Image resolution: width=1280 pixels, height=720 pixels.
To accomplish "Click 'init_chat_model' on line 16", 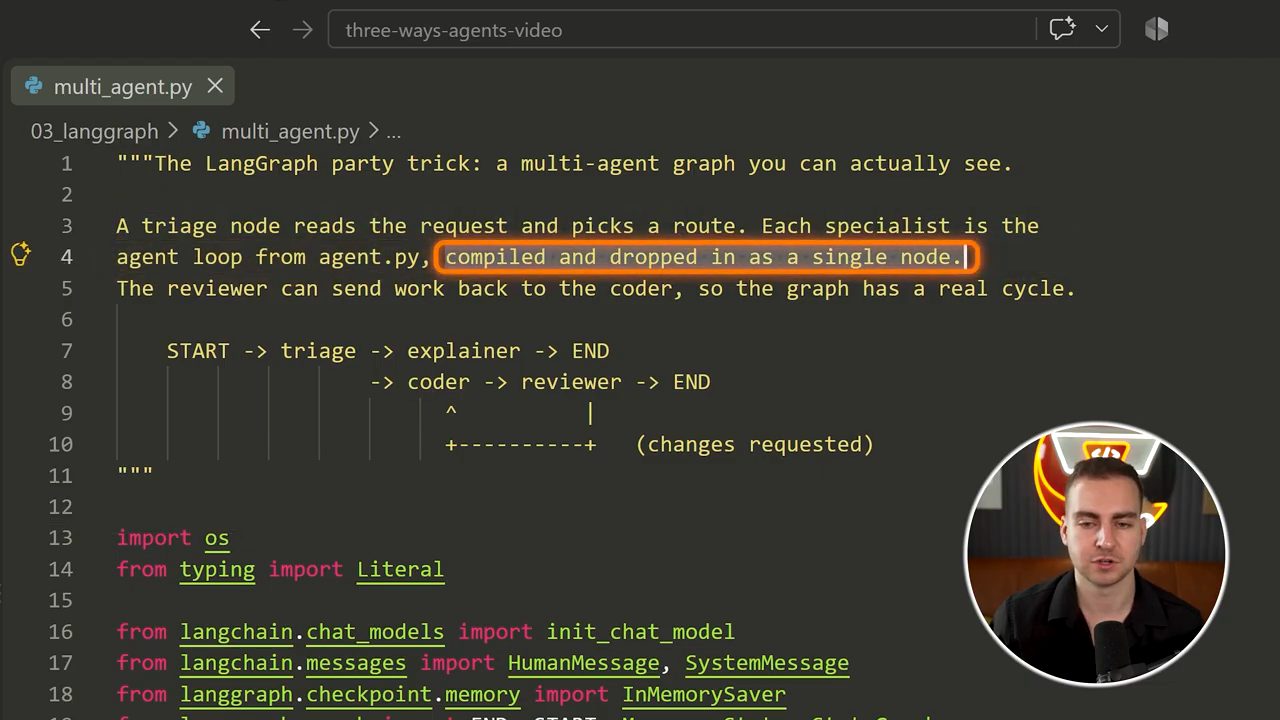I will 640,632.
